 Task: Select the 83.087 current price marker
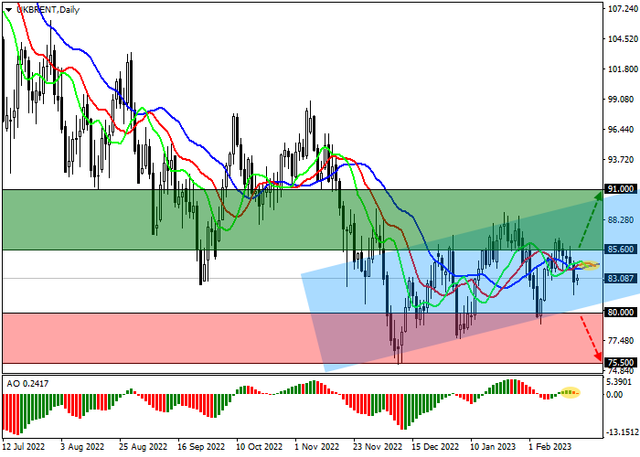point(620,278)
